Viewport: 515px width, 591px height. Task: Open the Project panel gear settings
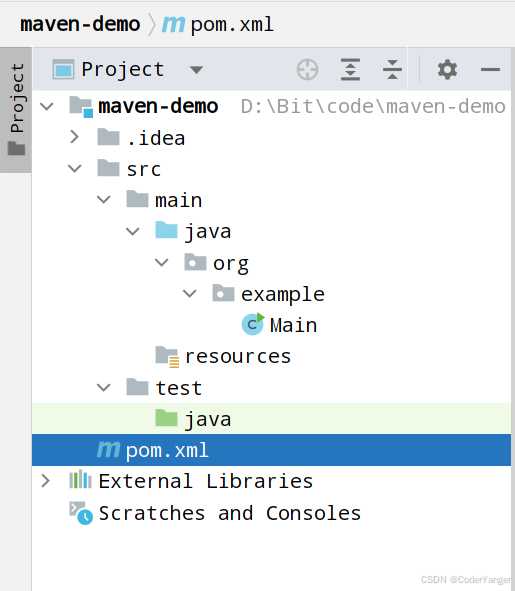click(447, 70)
